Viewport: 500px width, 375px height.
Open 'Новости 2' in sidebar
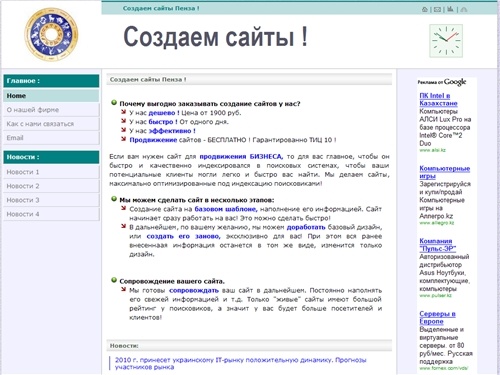coord(51,186)
